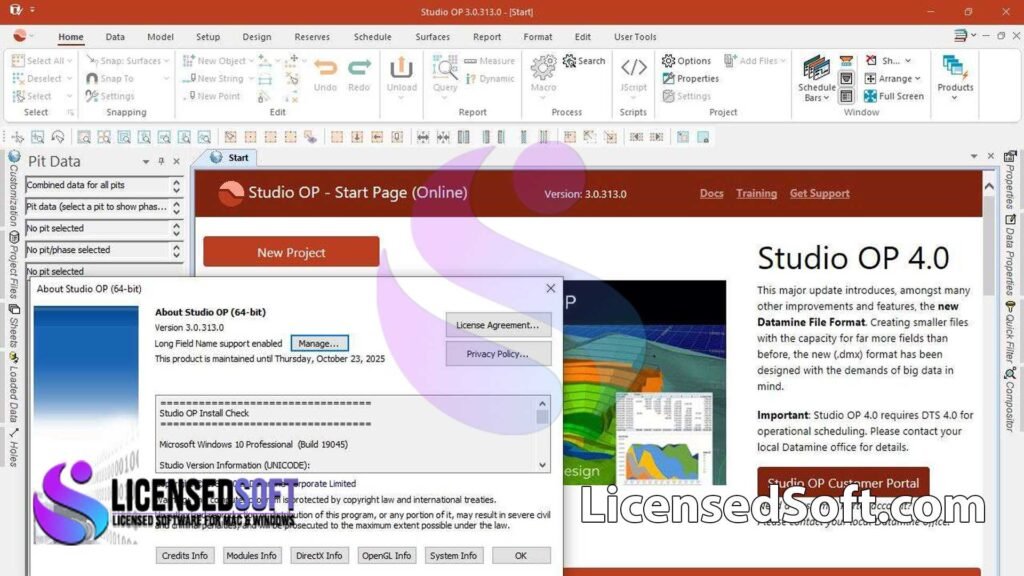Click the System Info button
Image resolution: width=1024 pixels, height=576 pixels.
point(453,555)
